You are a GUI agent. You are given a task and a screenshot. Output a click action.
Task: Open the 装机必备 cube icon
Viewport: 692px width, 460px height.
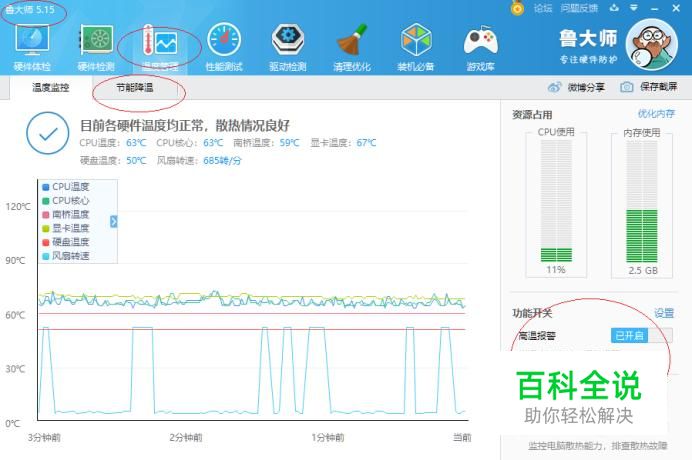click(x=416, y=40)
